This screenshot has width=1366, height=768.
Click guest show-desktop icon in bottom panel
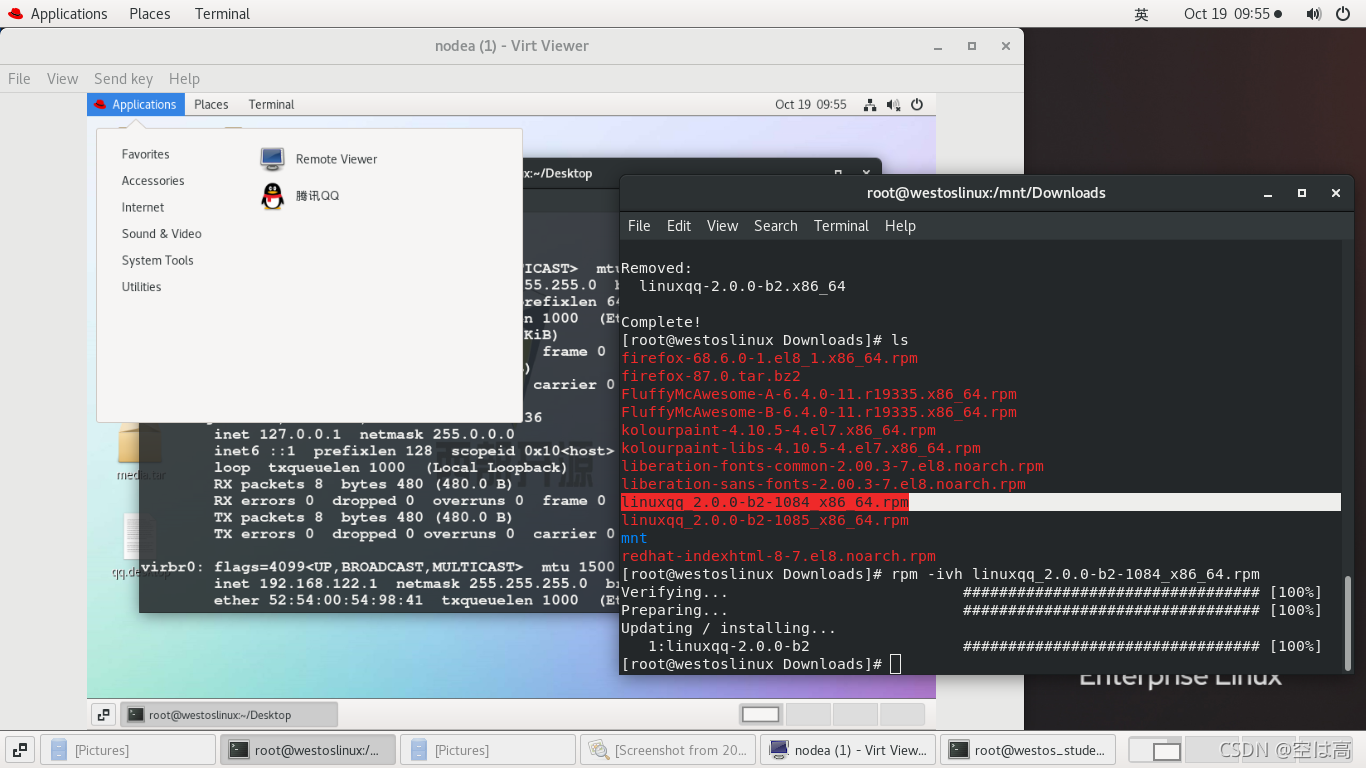[103, 715]
